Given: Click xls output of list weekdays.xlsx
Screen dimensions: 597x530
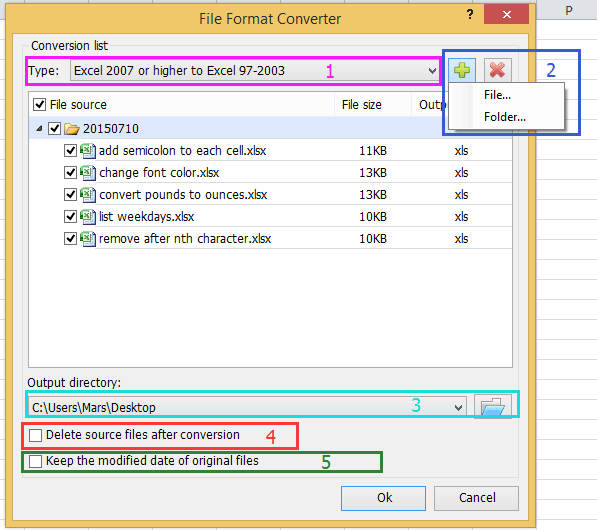Looking at the screenshot, I should coord(461,217).
